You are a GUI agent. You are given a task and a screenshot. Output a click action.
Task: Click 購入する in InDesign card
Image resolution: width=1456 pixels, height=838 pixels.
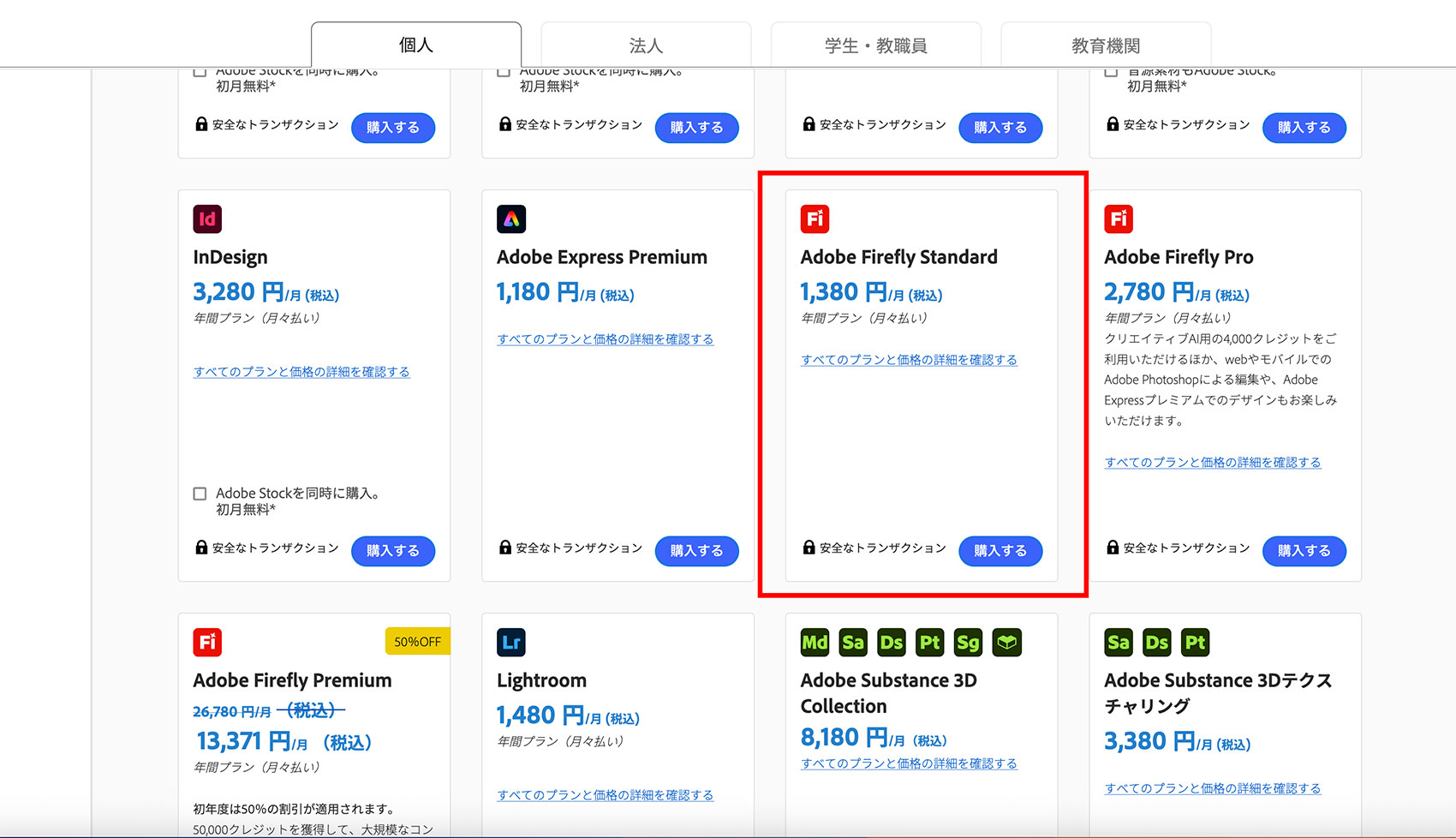click(393, 551)
